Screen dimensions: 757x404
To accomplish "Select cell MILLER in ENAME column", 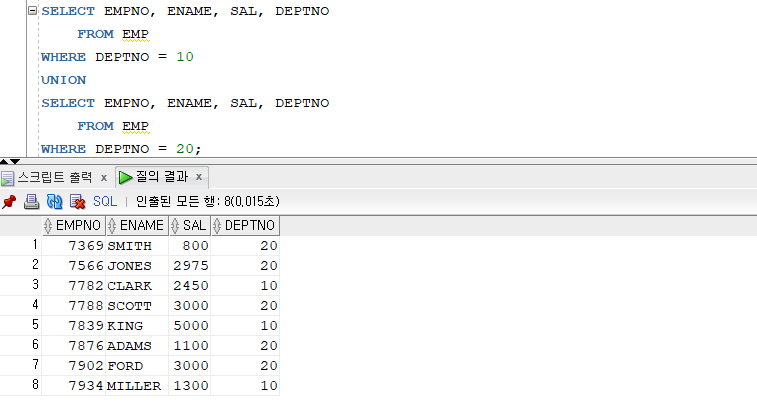I will 137,386.
